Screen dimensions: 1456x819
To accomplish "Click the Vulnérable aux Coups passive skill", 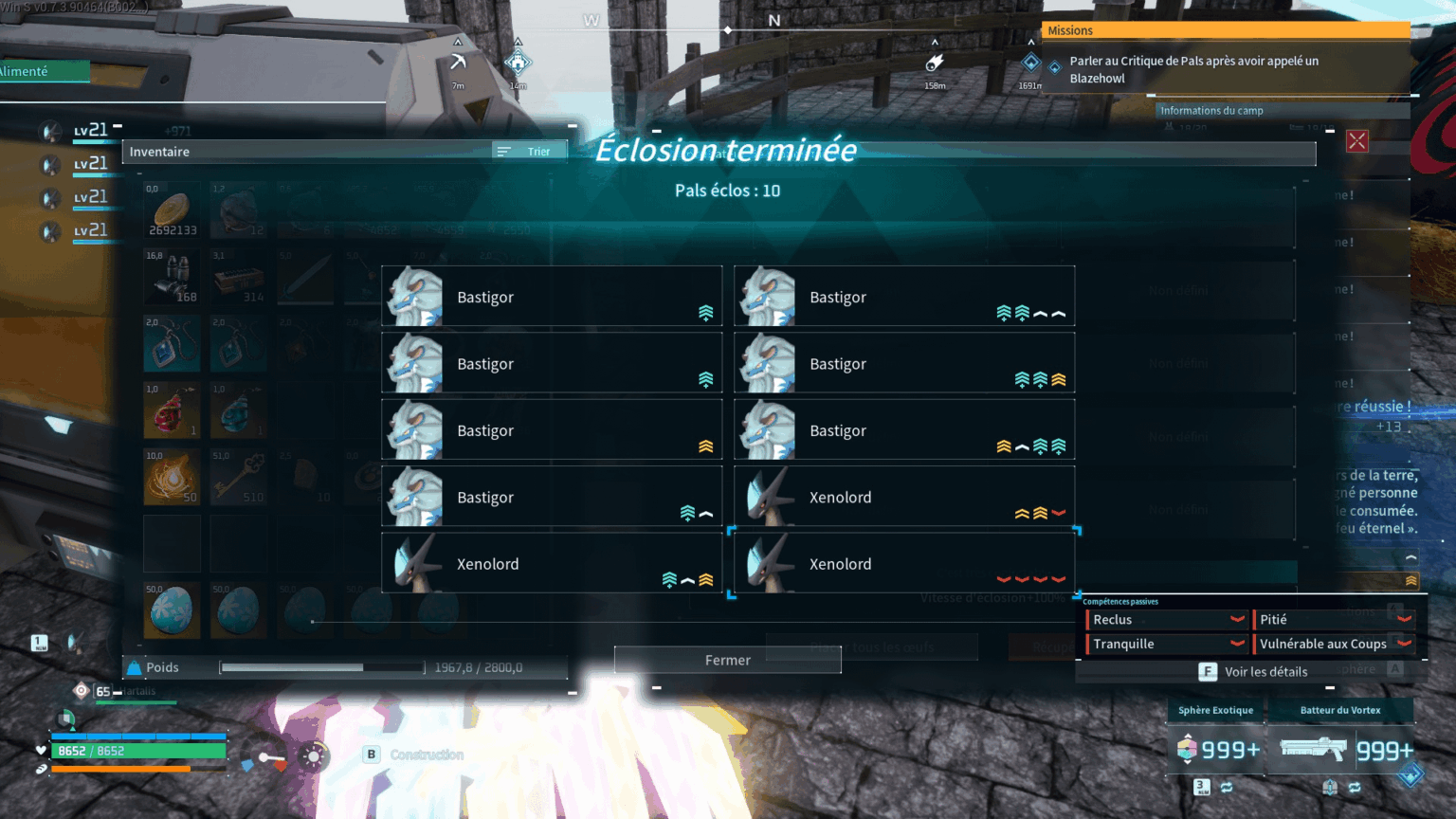I will click(1335, 644).
